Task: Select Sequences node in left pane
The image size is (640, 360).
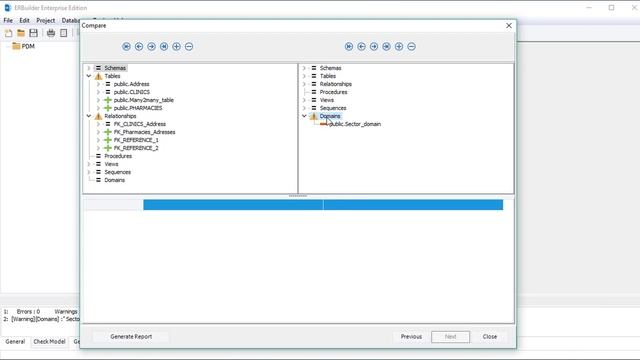Action: pos(118,172)
